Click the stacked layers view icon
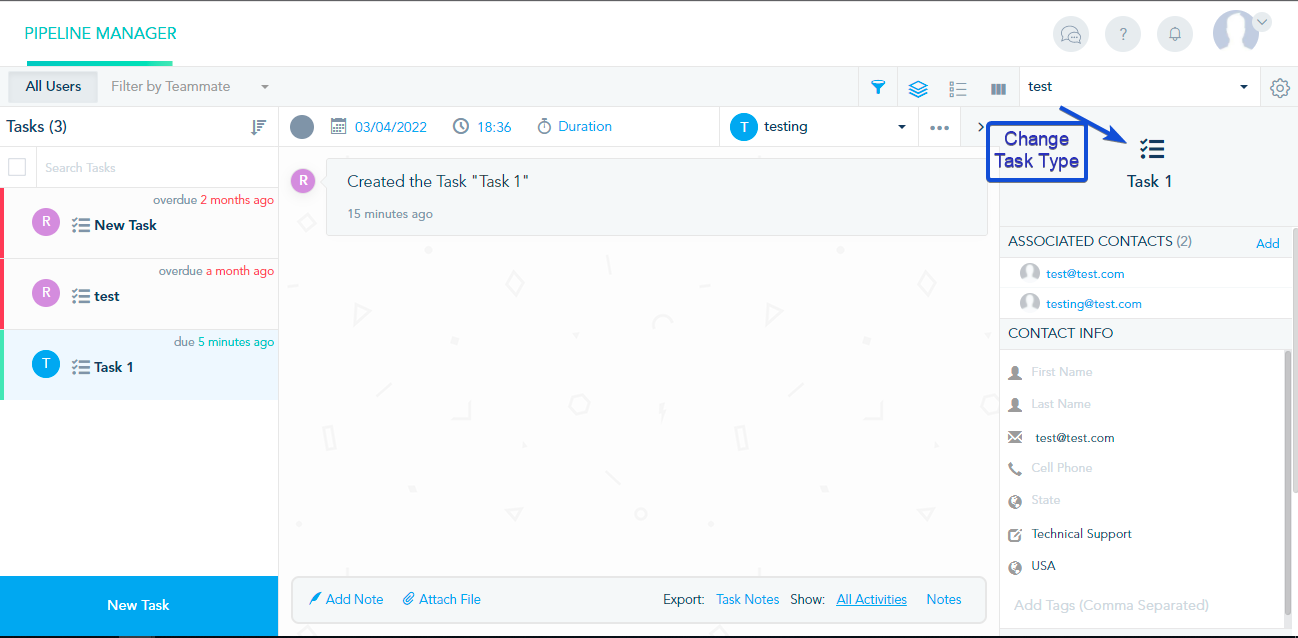The width and height of the screenshot is (1298, 638). coord(918,88)
